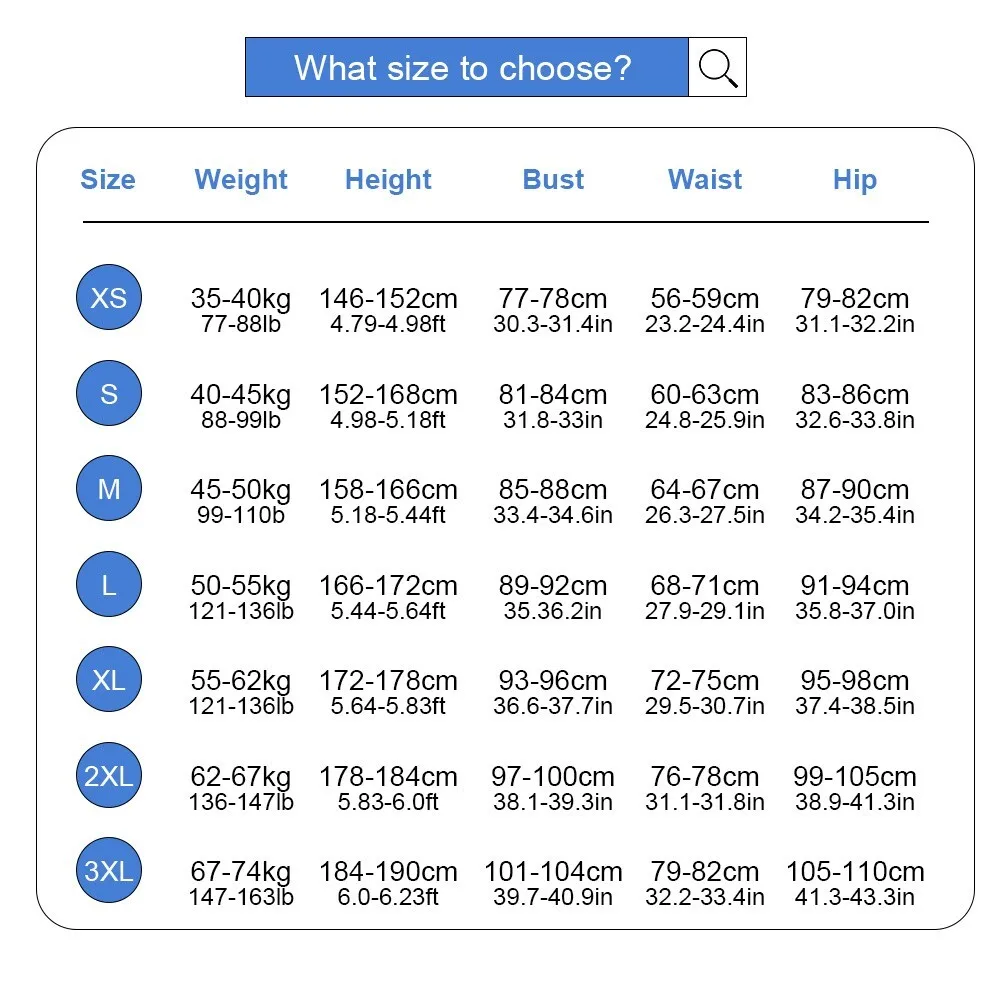
Task: Select the 158-166cm height cell
Action: point(388,490)
